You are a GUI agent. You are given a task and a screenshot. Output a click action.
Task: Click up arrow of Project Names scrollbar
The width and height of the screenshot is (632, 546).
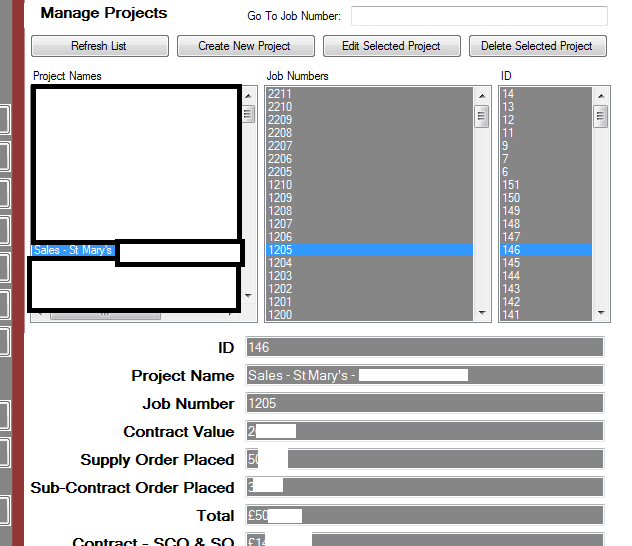(247, 94)
